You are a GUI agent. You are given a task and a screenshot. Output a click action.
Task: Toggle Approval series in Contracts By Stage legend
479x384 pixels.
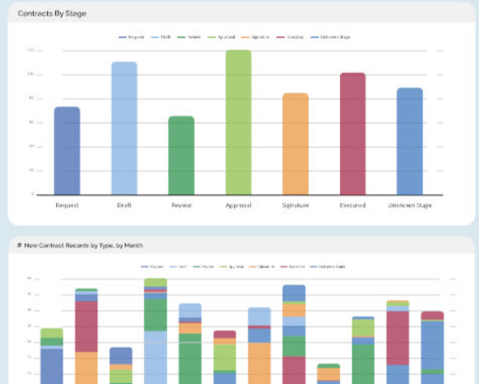pos(221,37)
